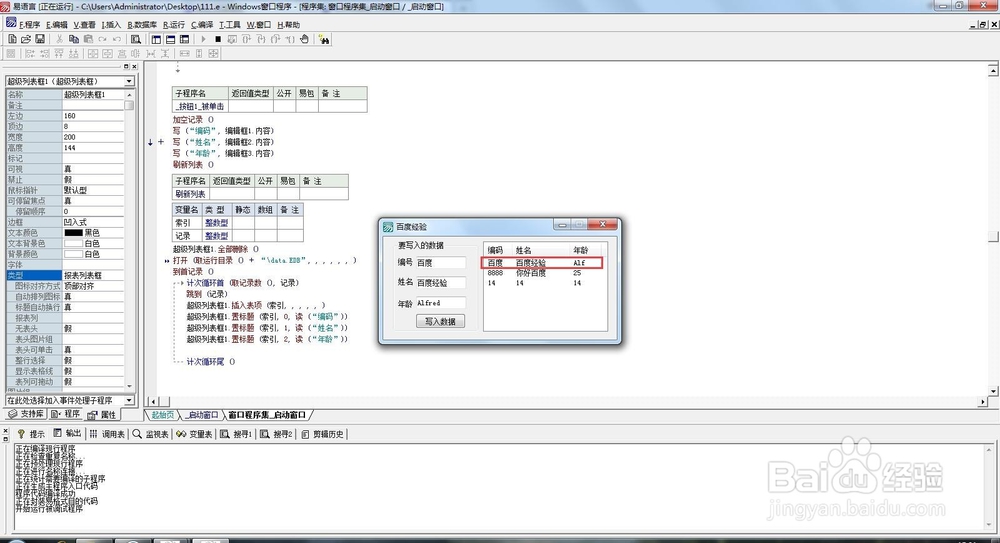Click the 文本颜色 black color swatch
1000x543 pixels.
click(73, 233)
